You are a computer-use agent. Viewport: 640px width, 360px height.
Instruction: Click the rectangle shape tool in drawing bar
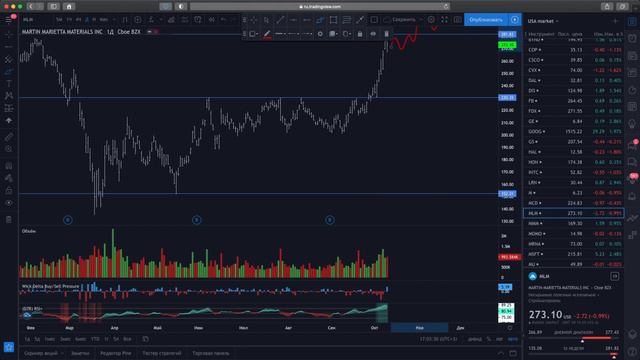tap(333, 20)
